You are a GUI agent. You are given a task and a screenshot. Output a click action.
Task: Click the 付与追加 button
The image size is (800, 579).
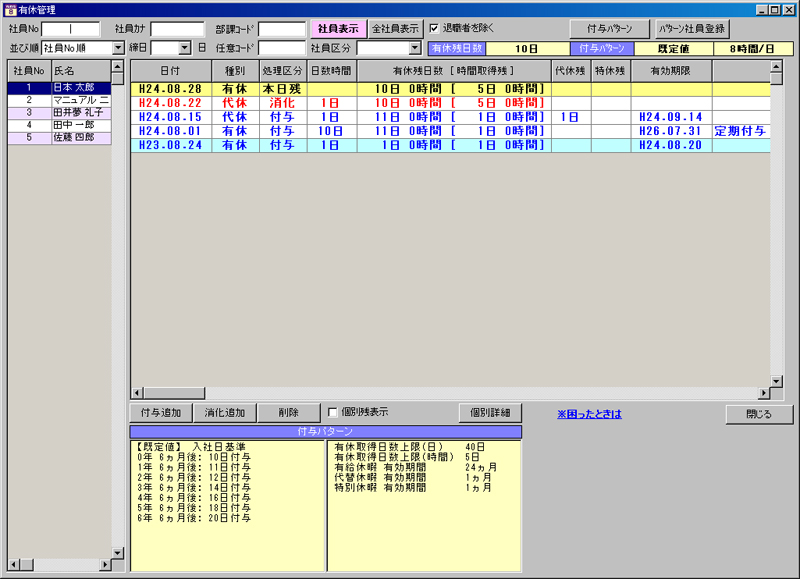tap(161, 413)
